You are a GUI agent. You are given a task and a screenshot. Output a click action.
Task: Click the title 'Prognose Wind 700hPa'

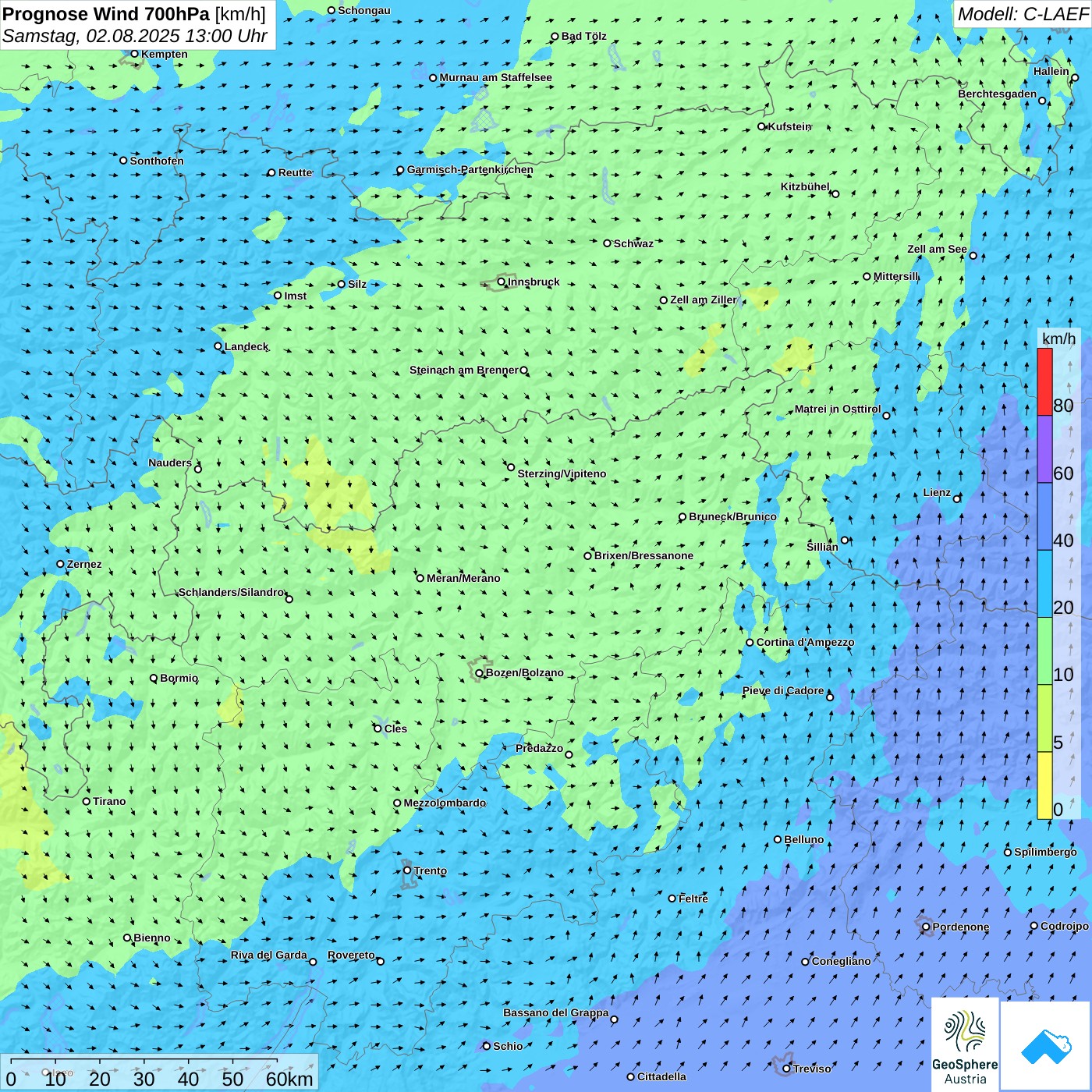tap(106, 14)
